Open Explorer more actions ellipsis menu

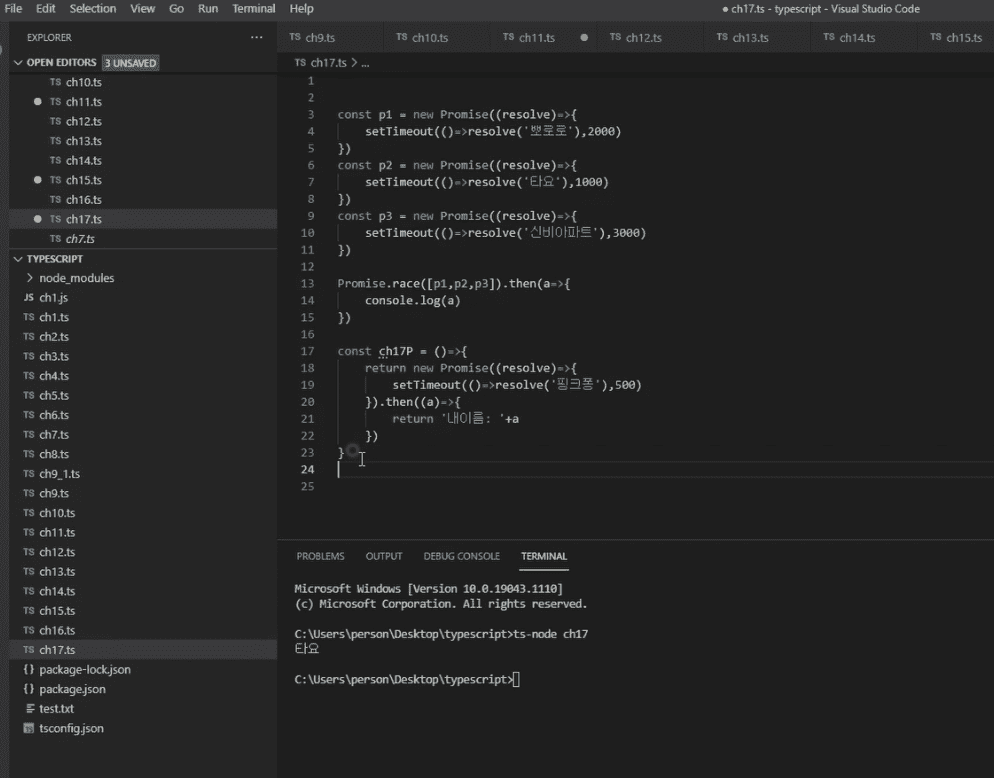(x=257, y=37)
